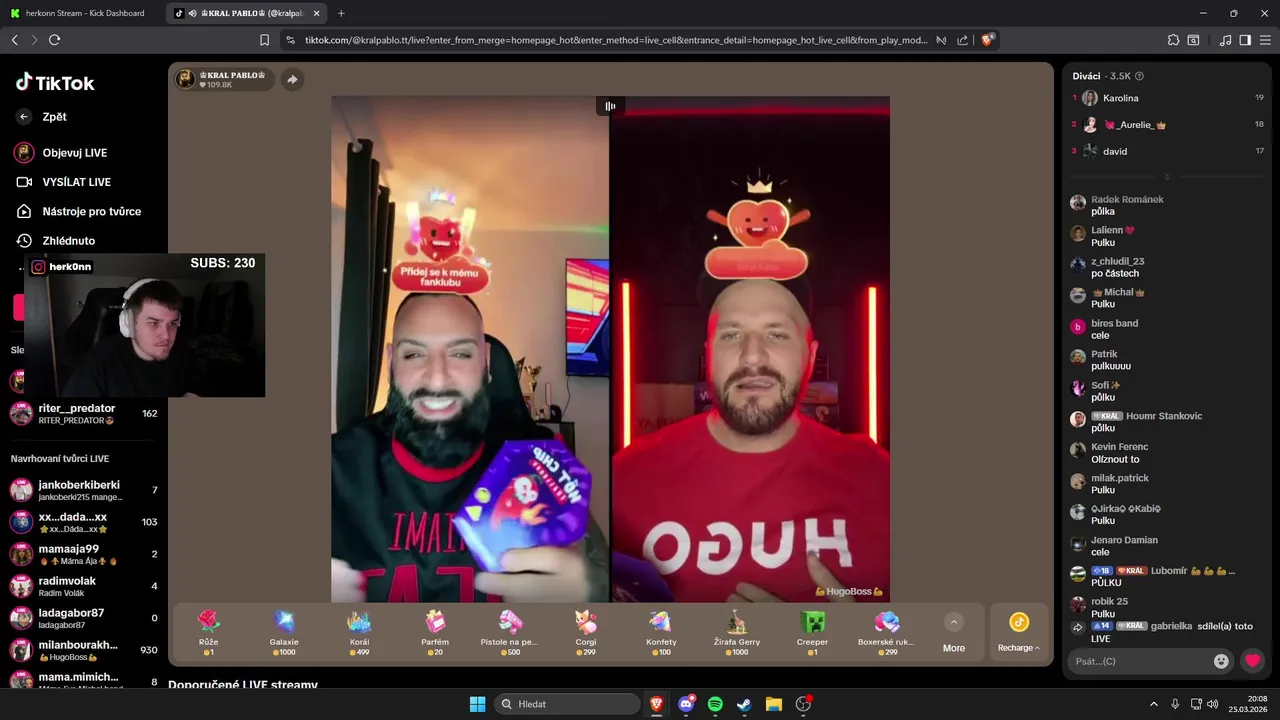Open Nástroje pro tvůrce
This screenshot has height=720, width=1280.
pyautogui.click(x=78, y=211)
